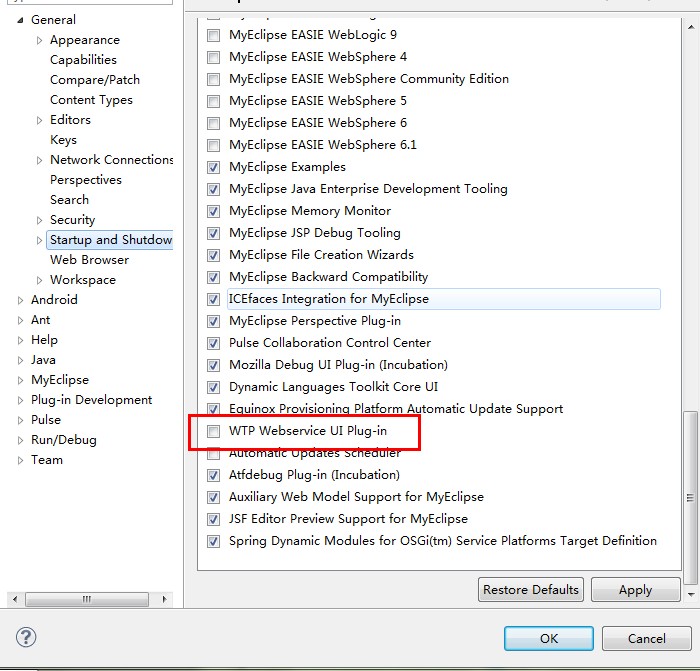The width and height of the screenshot is (700, 671).
Task: Disable Auxiliary Web Model Support checkbox
Action: [x=213, y=497]
